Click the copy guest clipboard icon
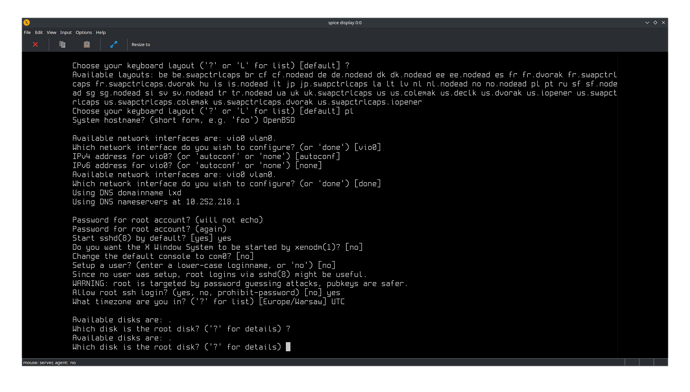 pyautogui.click(x=62, y=44)
